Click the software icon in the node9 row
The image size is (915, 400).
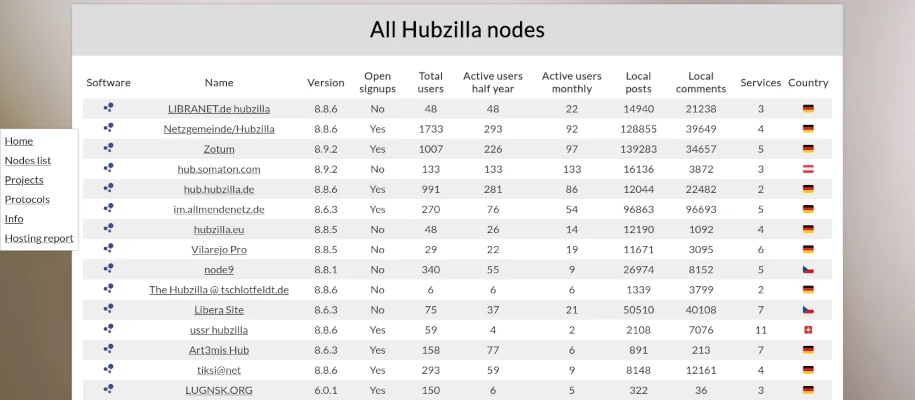(x=109, y=269)
